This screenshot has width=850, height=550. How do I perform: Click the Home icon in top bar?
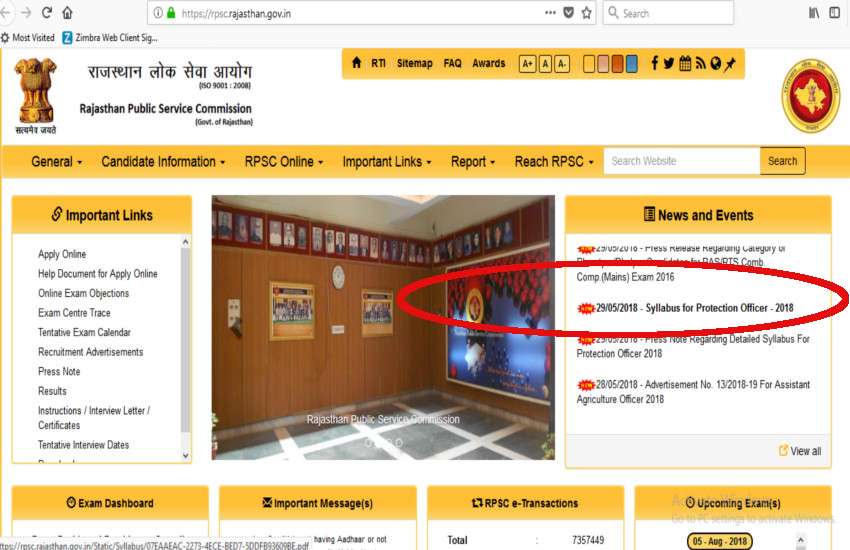tap(357, 63)
